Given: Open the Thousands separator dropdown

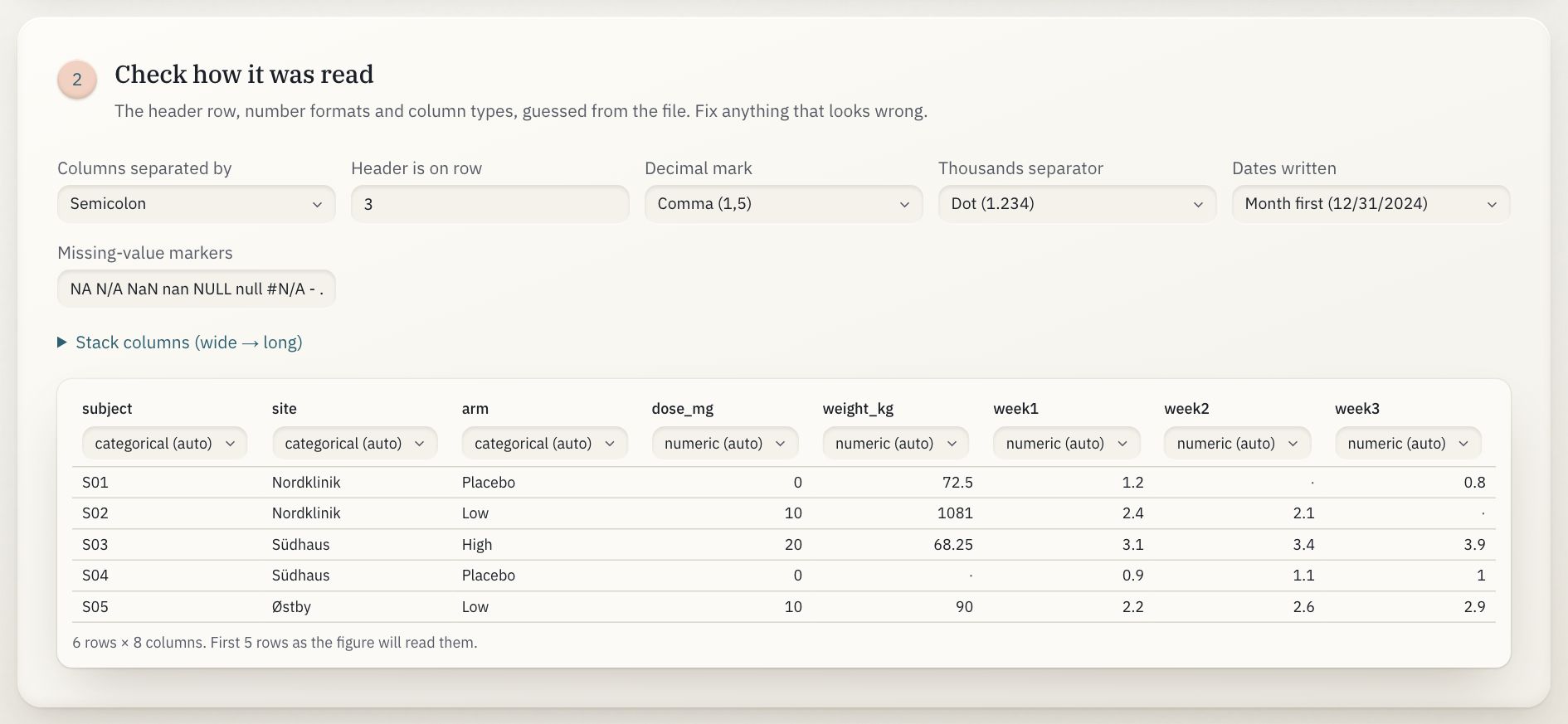Looking at the screenshot, I should point(1077,204).
